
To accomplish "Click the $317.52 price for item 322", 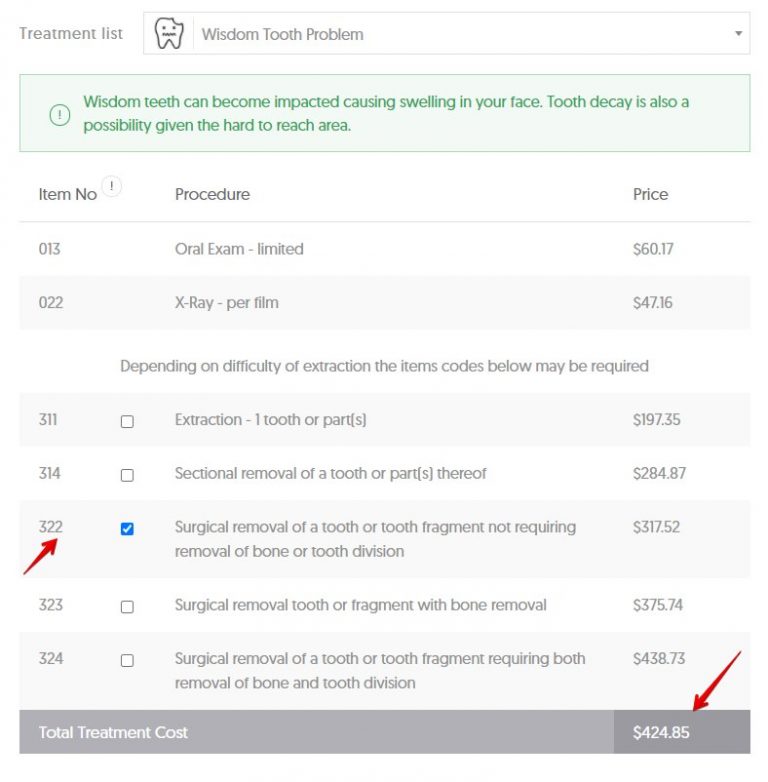I will (657, 527).
